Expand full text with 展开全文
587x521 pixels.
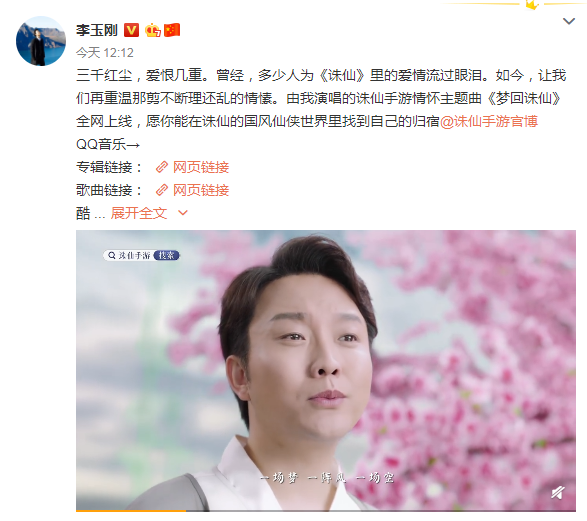[x=139, y=213]
